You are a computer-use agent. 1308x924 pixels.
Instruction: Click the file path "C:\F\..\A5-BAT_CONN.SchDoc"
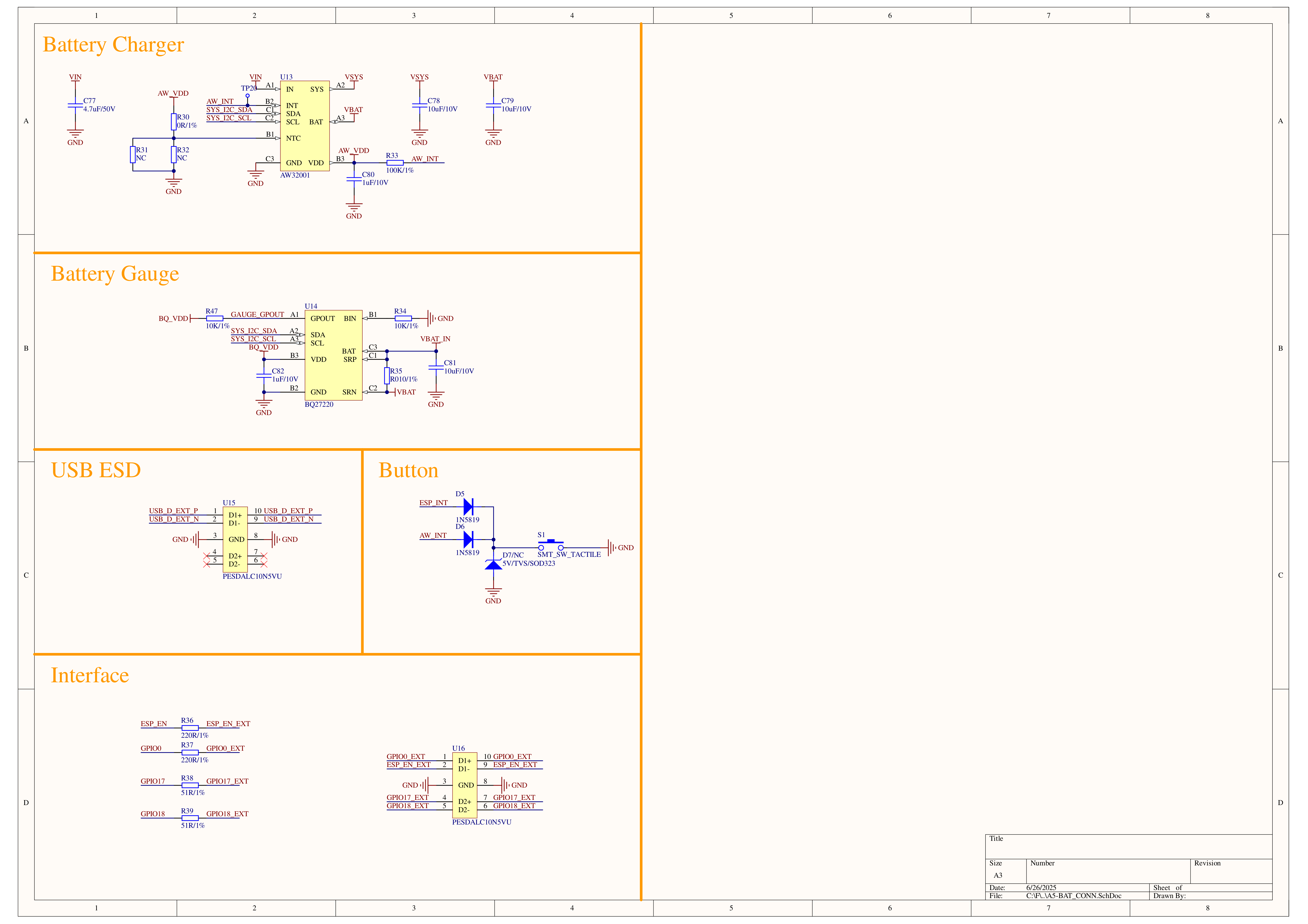(1074, 896)
